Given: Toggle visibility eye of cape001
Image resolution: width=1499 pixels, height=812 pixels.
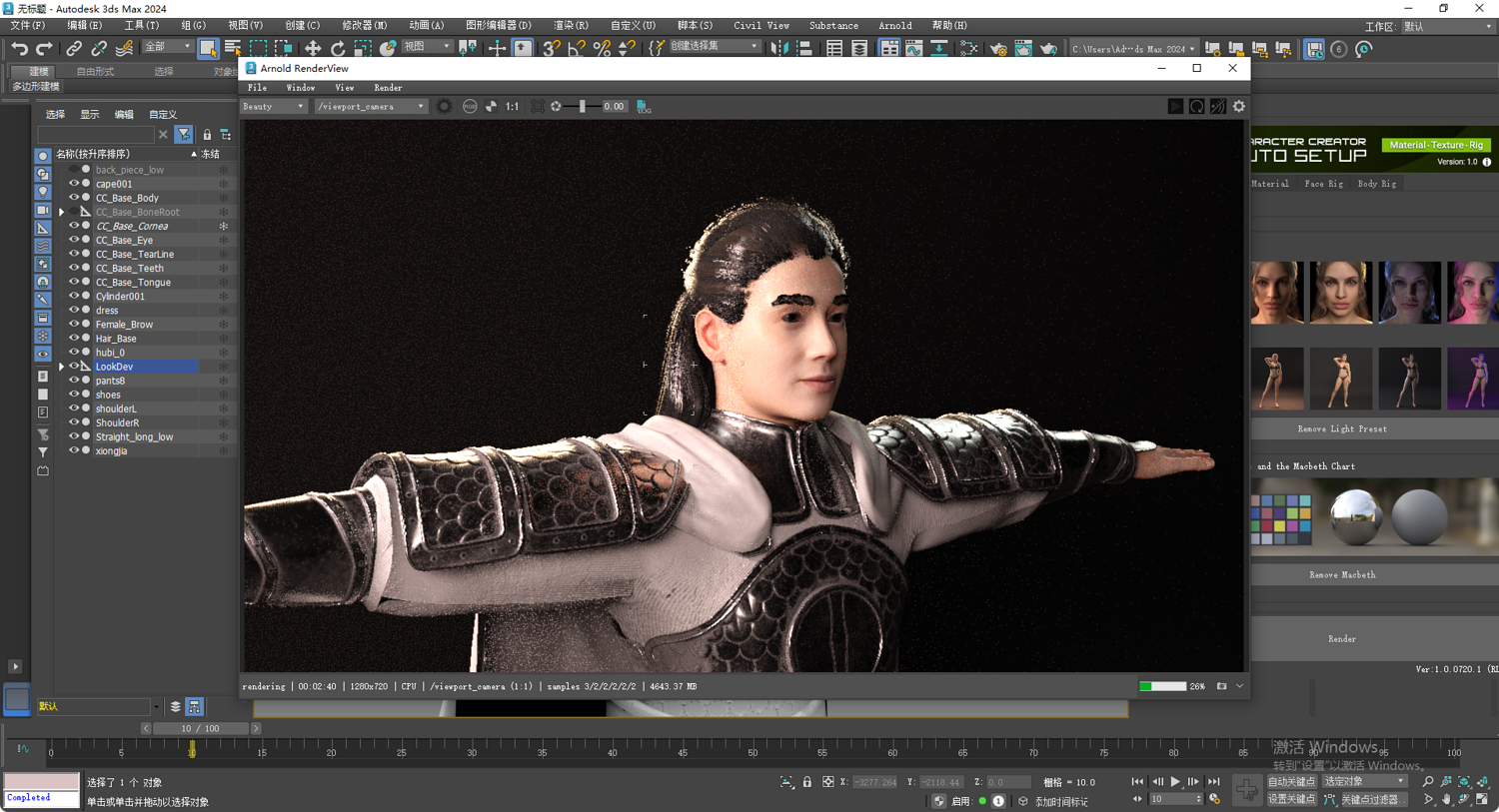Looking at the screenshot, I should tap(73, 184).
